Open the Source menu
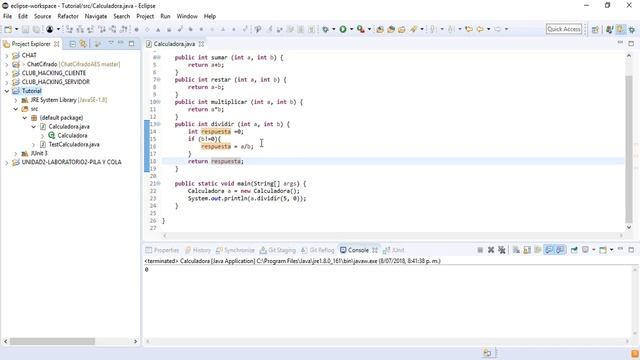The height and width of the screenshot is (360, 640). [x=42, y=16]
